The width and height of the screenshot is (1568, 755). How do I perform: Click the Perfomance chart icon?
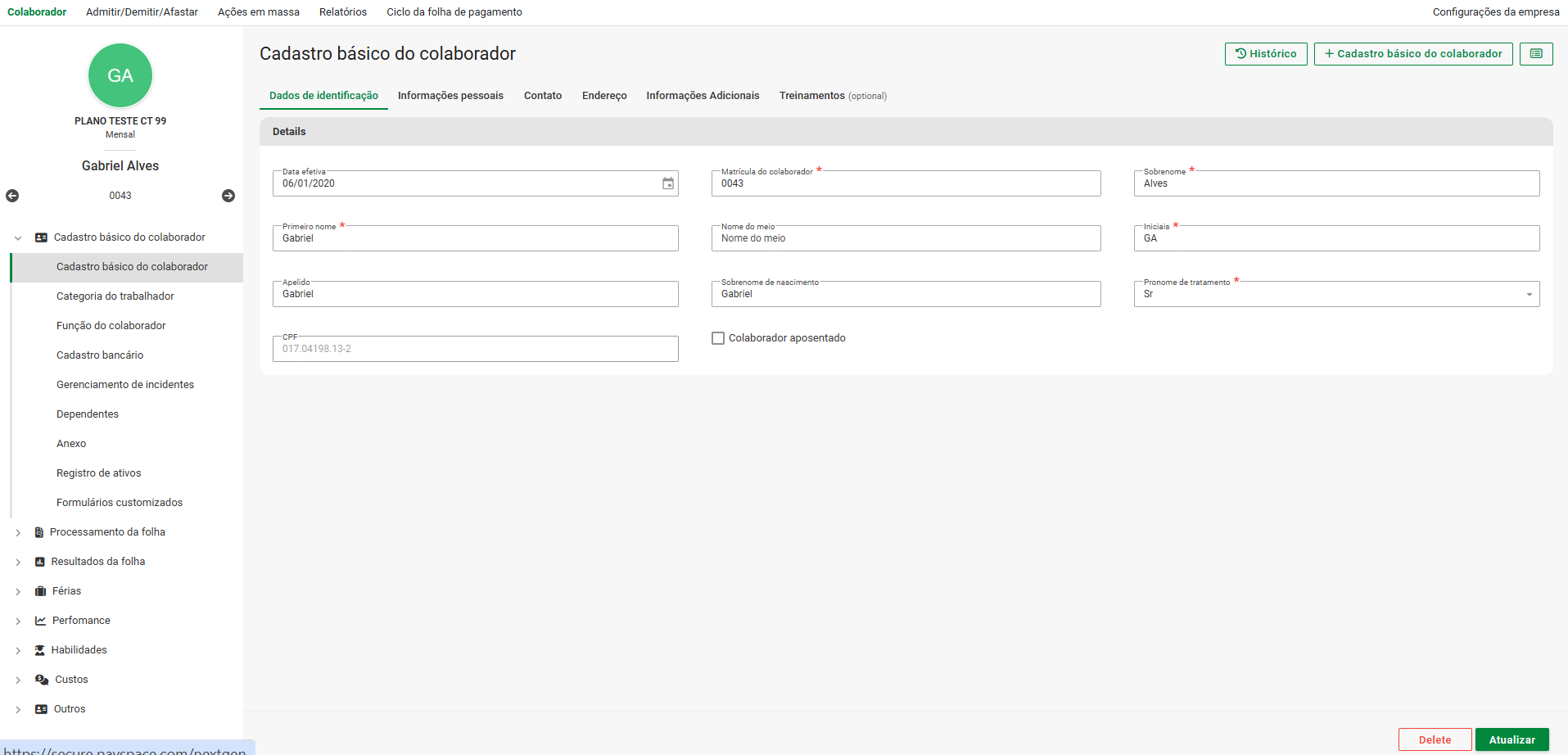click(40, 621)
